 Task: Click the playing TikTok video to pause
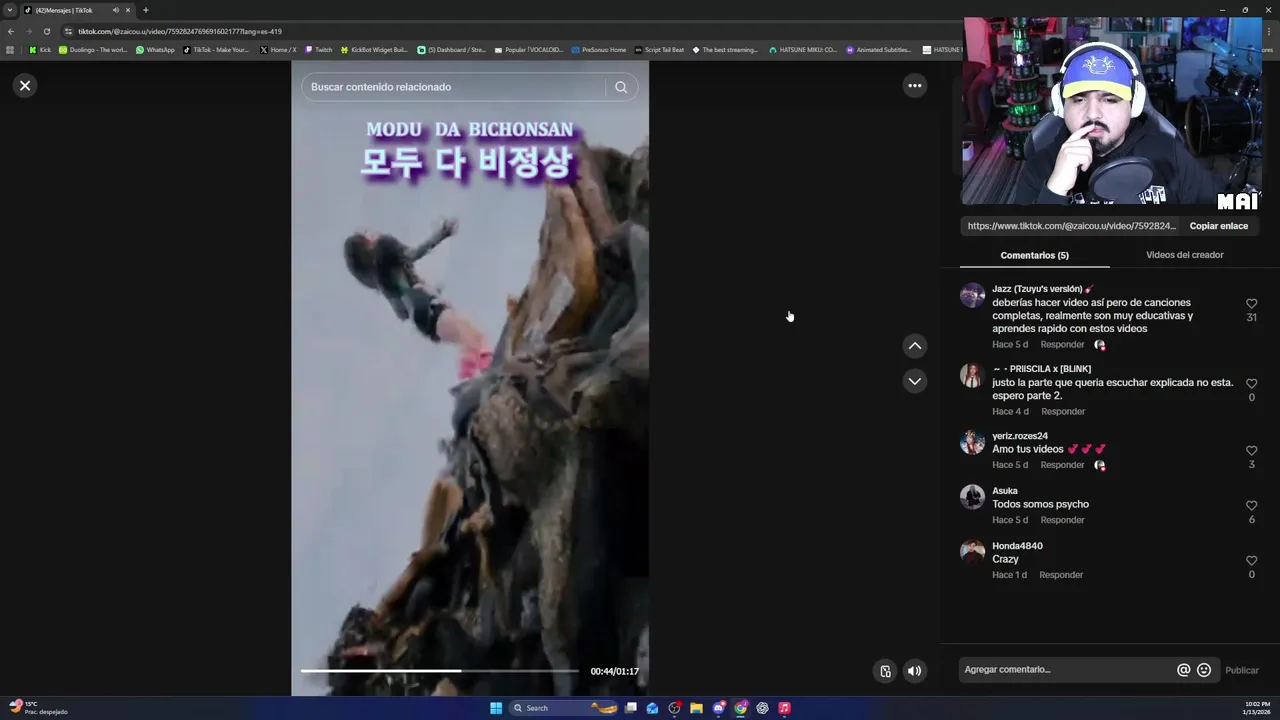pyautogui.click(x=469, y=380)
